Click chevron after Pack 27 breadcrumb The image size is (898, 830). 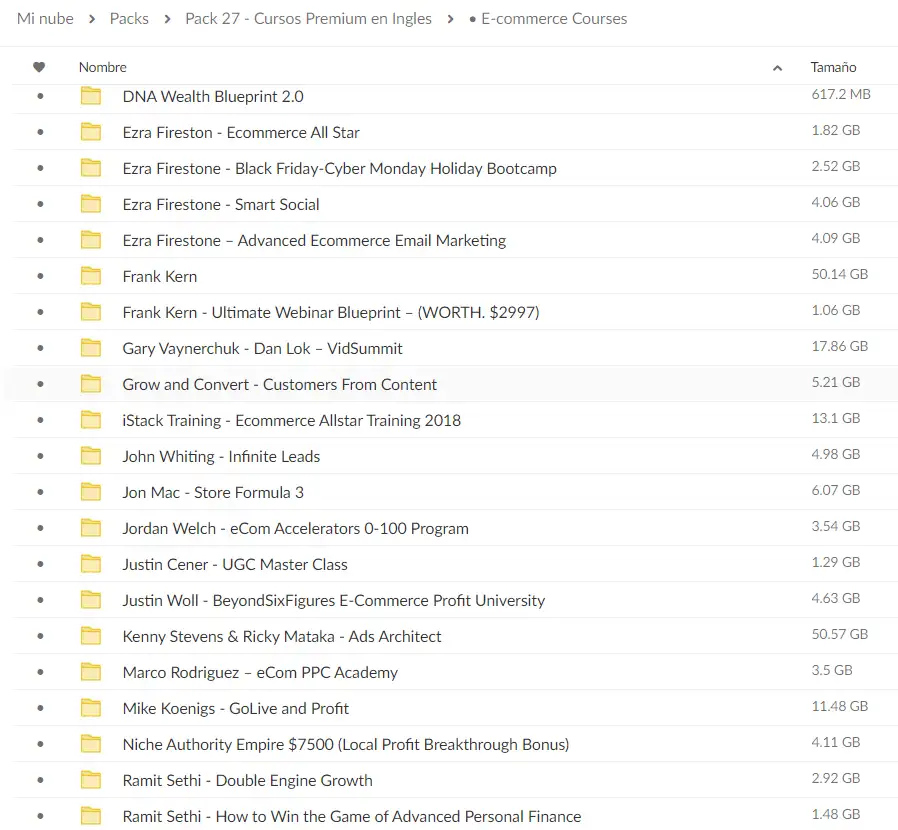[450, 19]
